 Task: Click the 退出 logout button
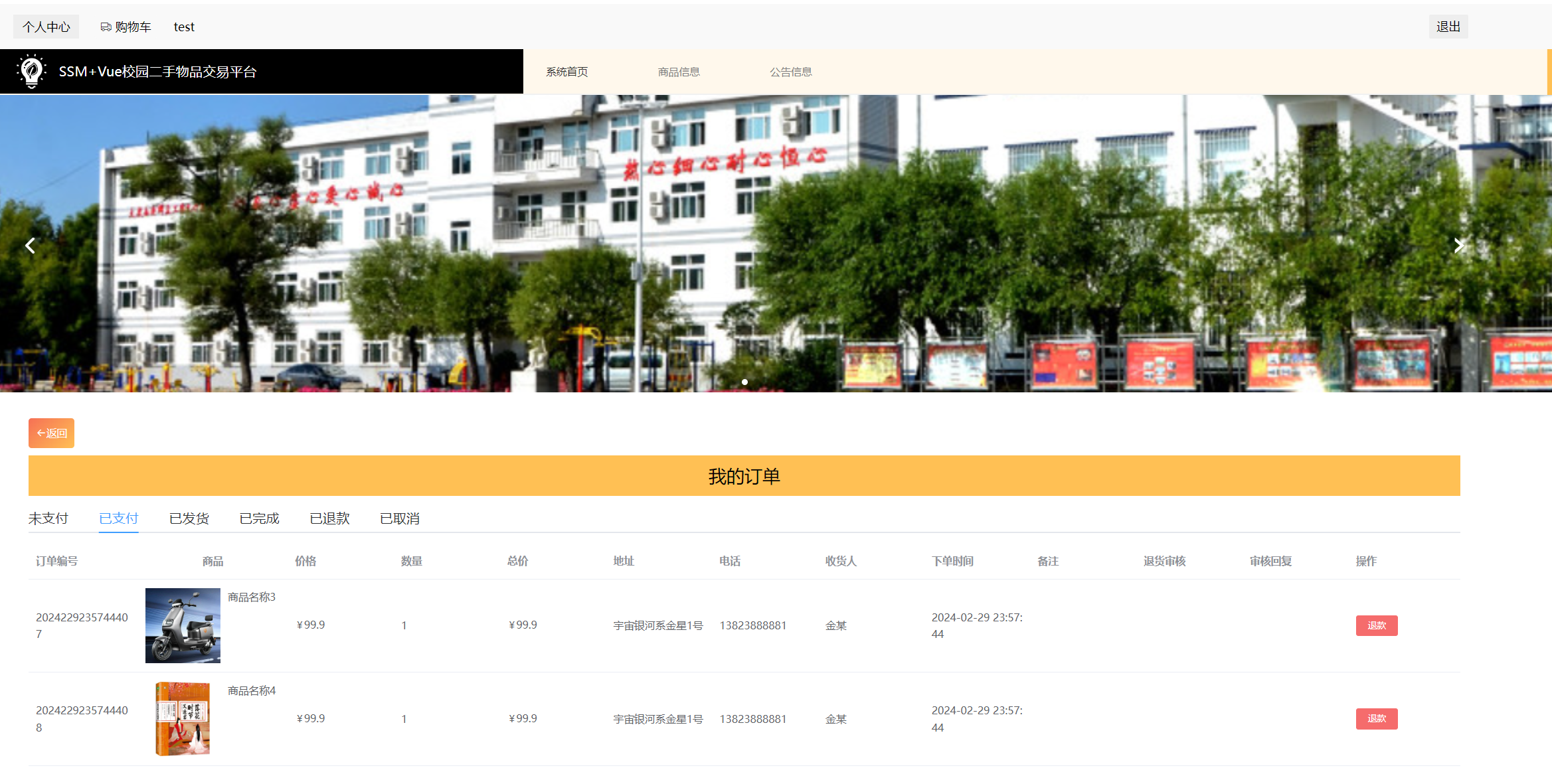click(x=1448, y=27)
